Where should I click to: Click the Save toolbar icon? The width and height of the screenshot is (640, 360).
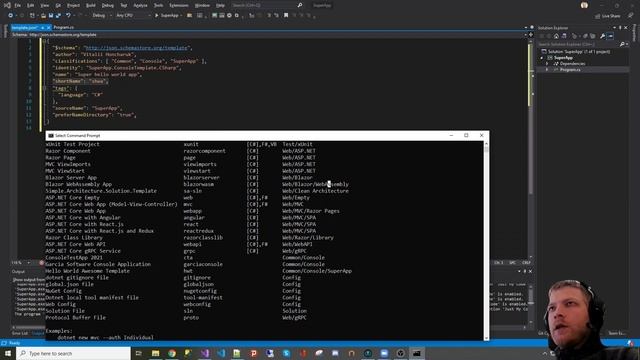click(x=51, y=16)
